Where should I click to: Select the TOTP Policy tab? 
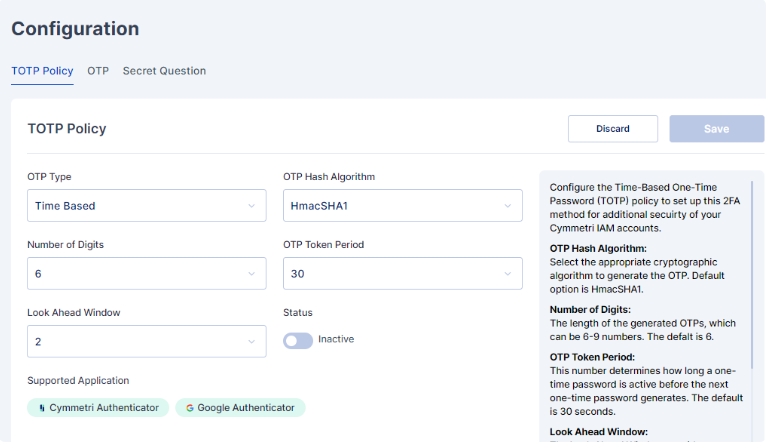pos(42,71)
